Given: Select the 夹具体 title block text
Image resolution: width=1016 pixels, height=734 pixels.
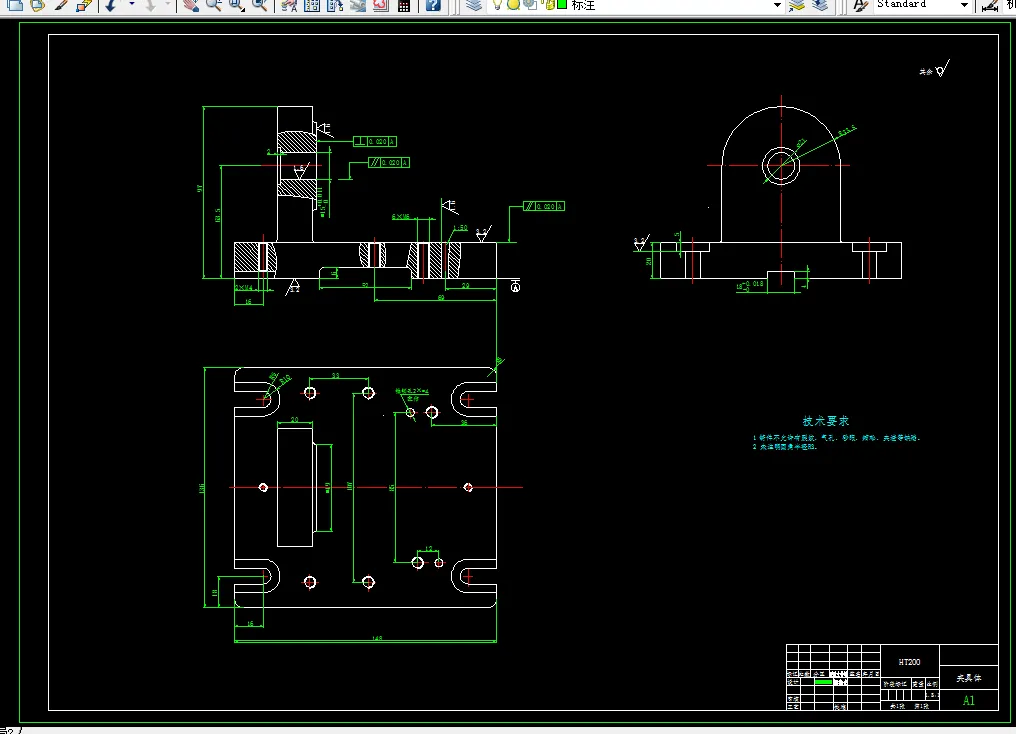Looking at the screenshot, I should coord(969,678).
